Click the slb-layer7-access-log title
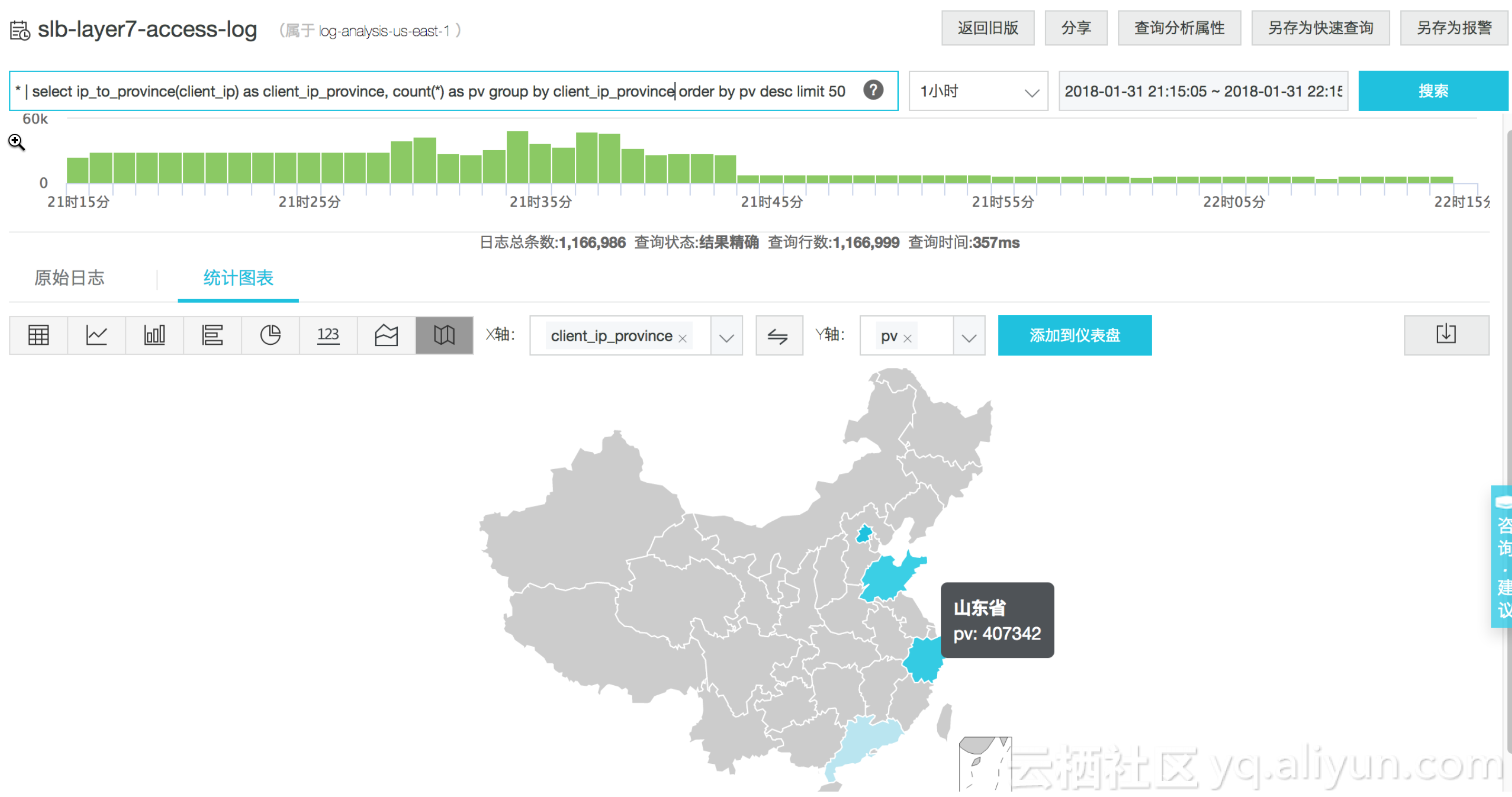Viewport: 1512px width, 797px height. click(x=148, y=30)
